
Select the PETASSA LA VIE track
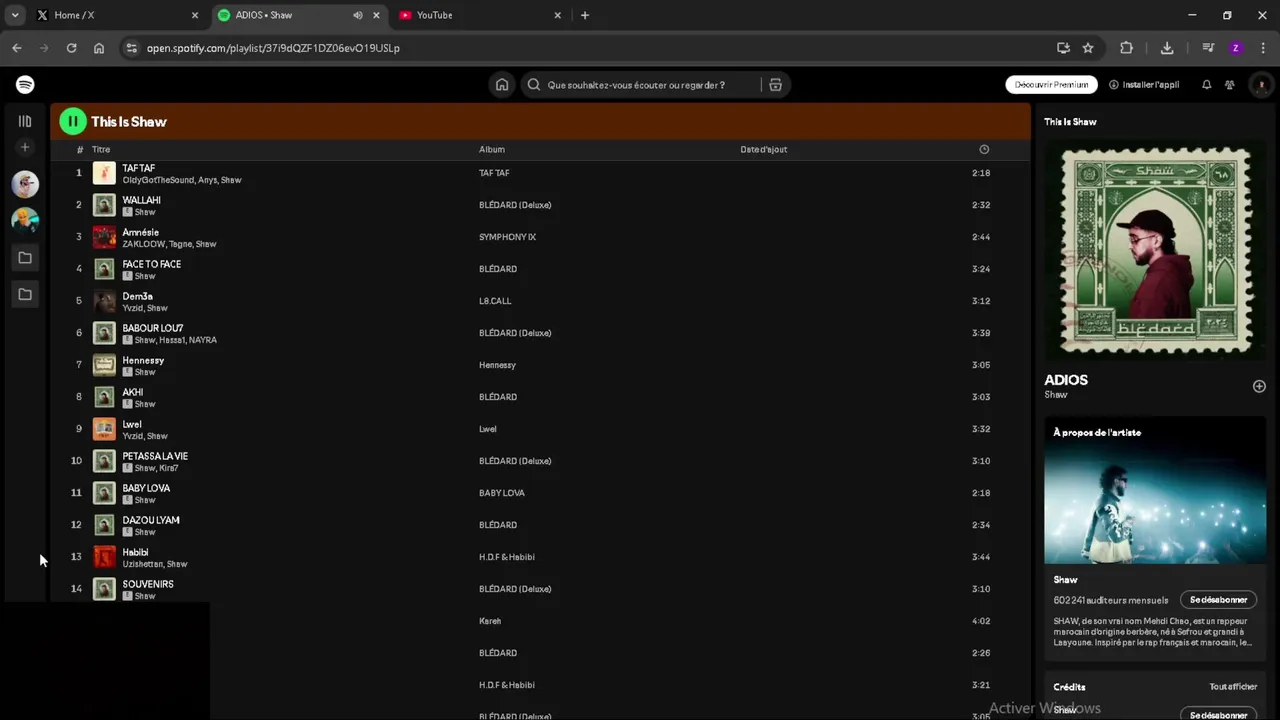point(540,461)
